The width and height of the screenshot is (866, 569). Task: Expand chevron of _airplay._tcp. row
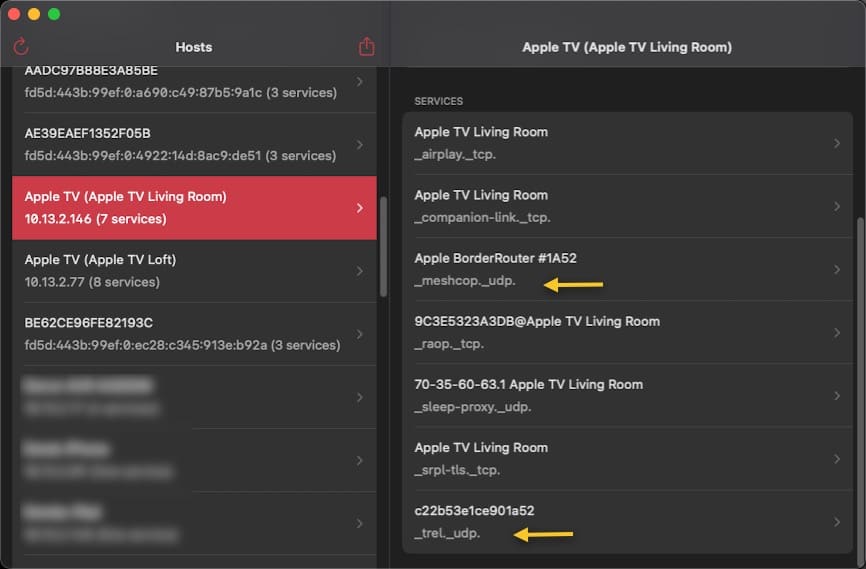(837, 143)
